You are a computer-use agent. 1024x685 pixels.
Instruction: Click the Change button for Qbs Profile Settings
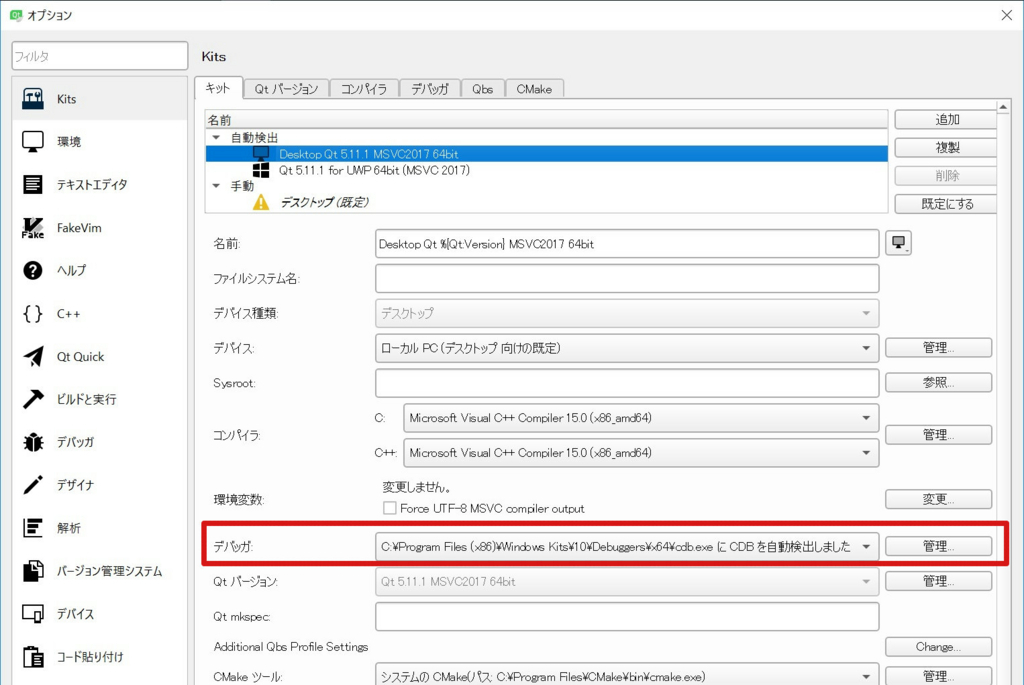pyautogui.click(x=938, y=646)
